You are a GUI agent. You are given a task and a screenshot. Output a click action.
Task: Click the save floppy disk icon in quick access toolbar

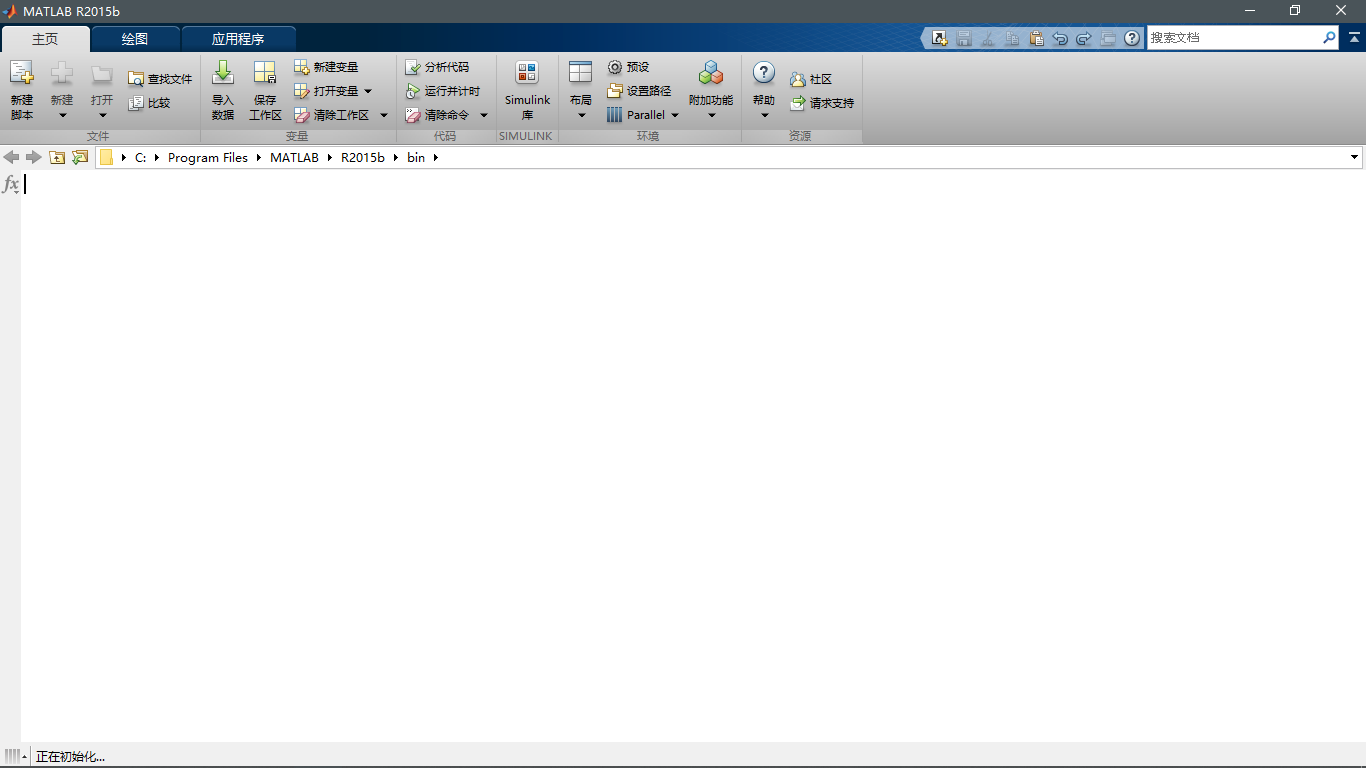tap(964, 38)
